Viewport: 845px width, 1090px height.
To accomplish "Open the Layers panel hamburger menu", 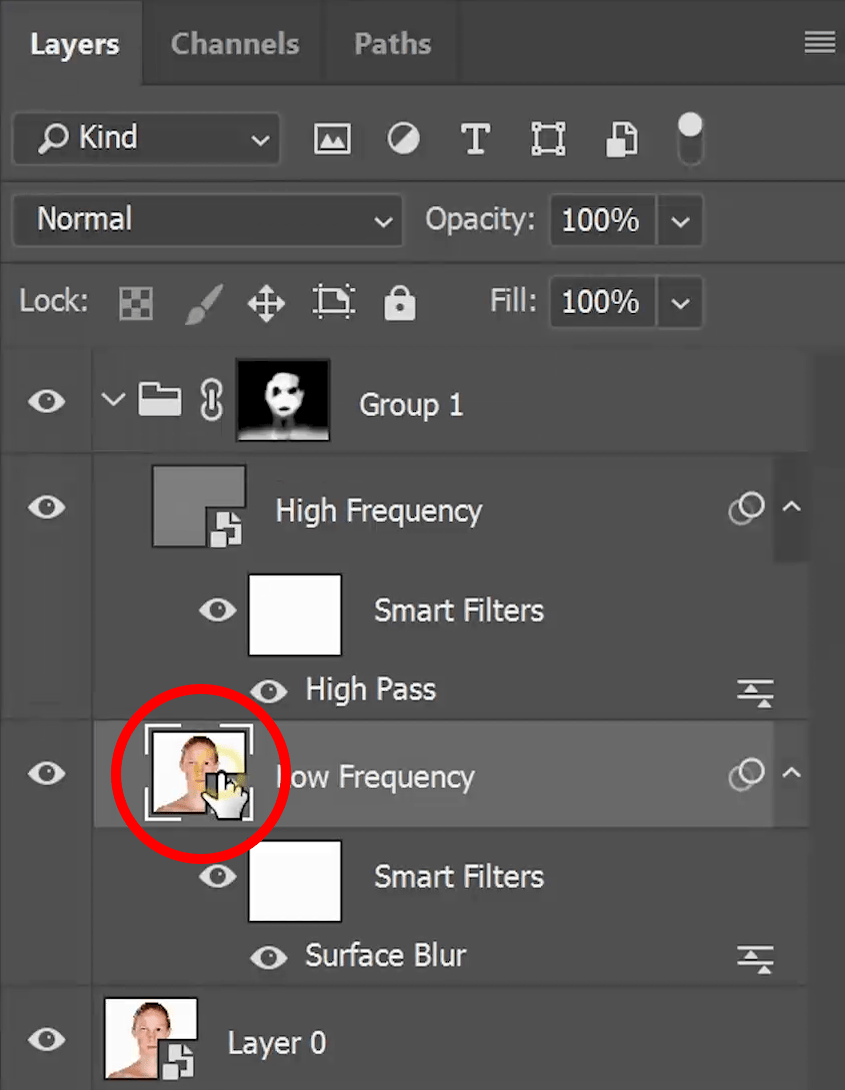I will coord(819,43).
